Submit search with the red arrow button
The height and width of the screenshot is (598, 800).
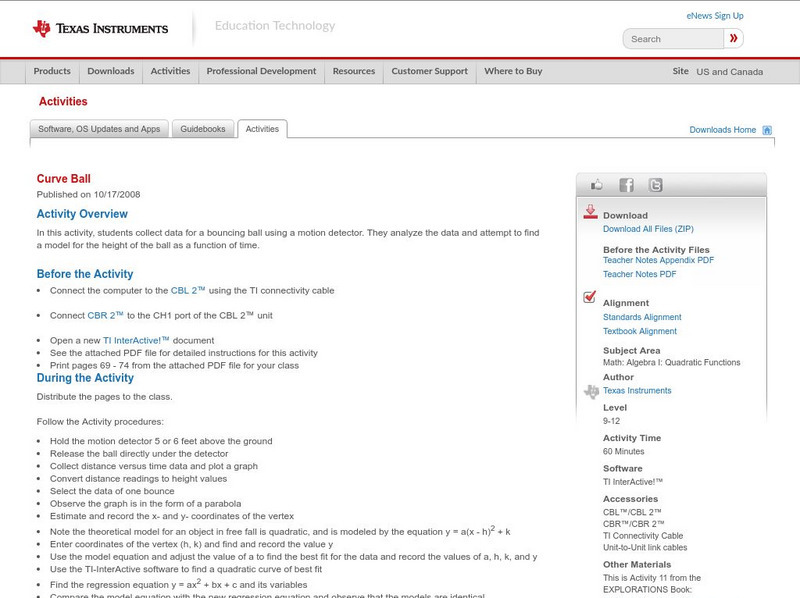pos(733,38)
